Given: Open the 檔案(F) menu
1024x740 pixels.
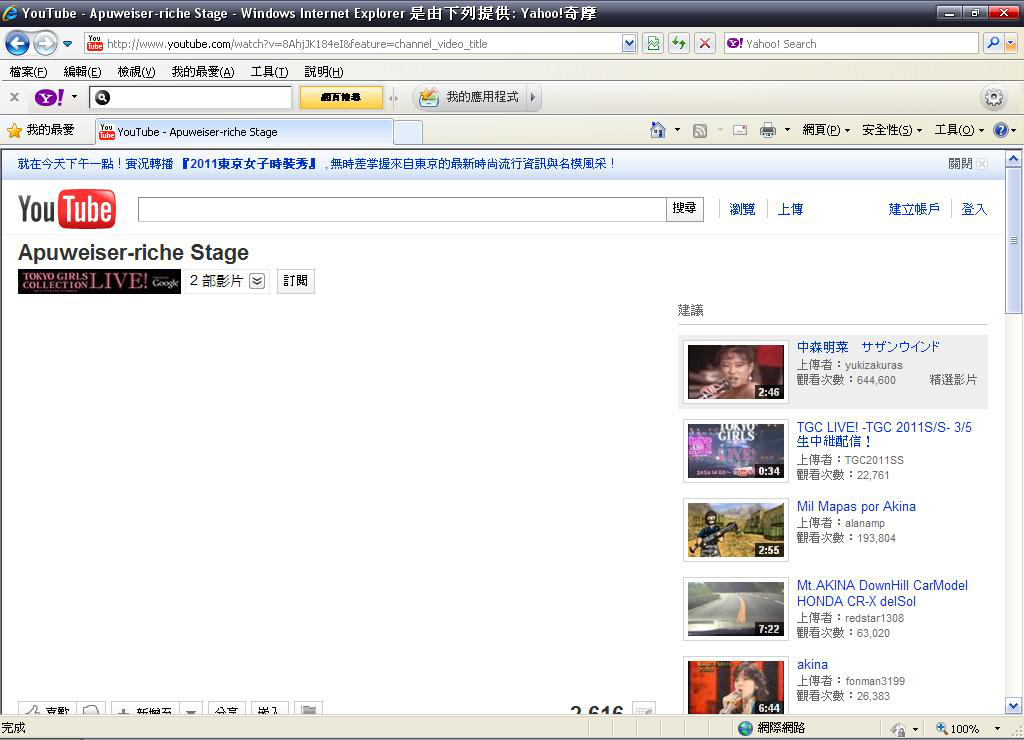Looking at the screenshot, I should [28, 72].
